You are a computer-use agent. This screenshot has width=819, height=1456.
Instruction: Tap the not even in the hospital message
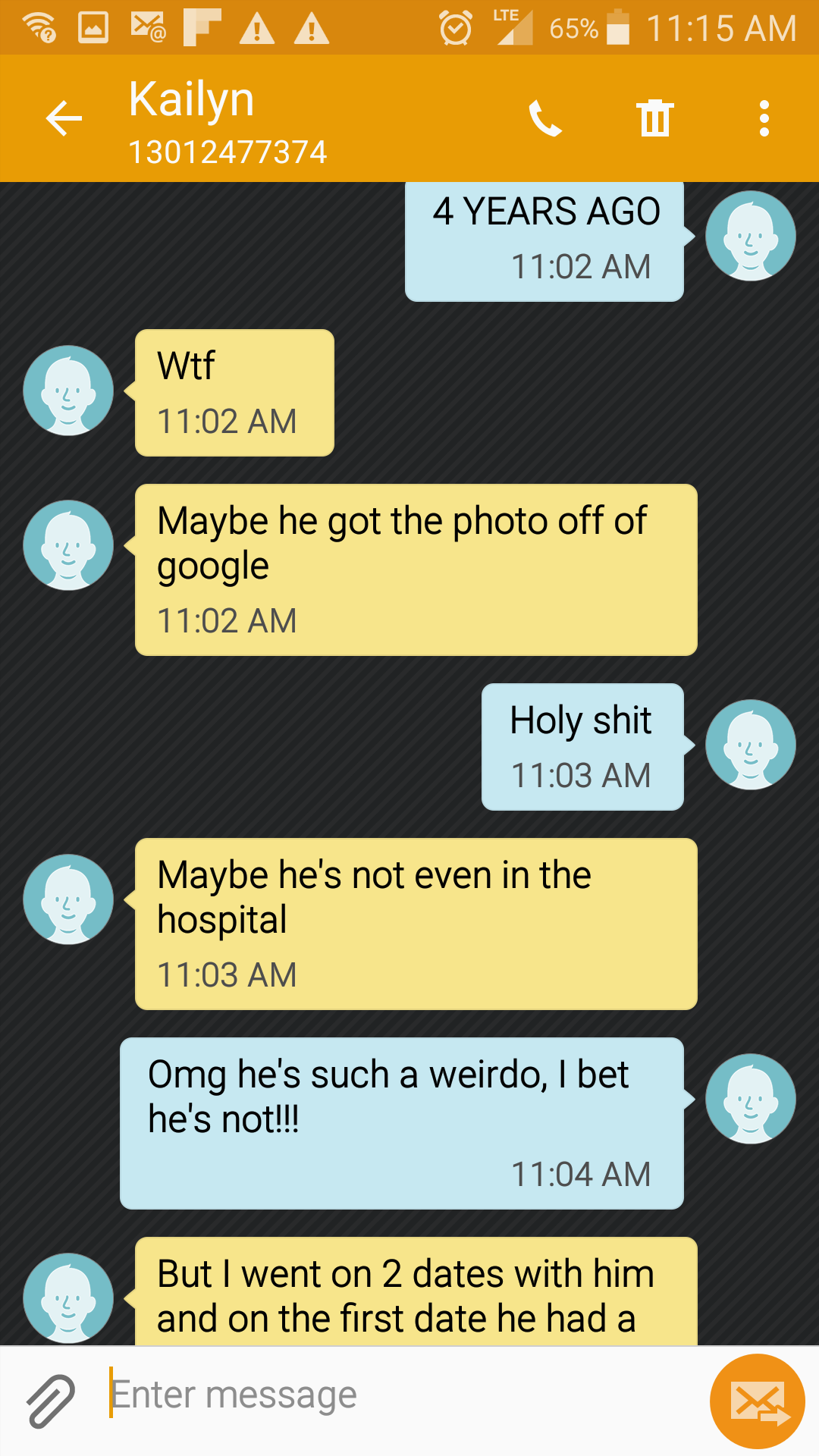point(416,924)
